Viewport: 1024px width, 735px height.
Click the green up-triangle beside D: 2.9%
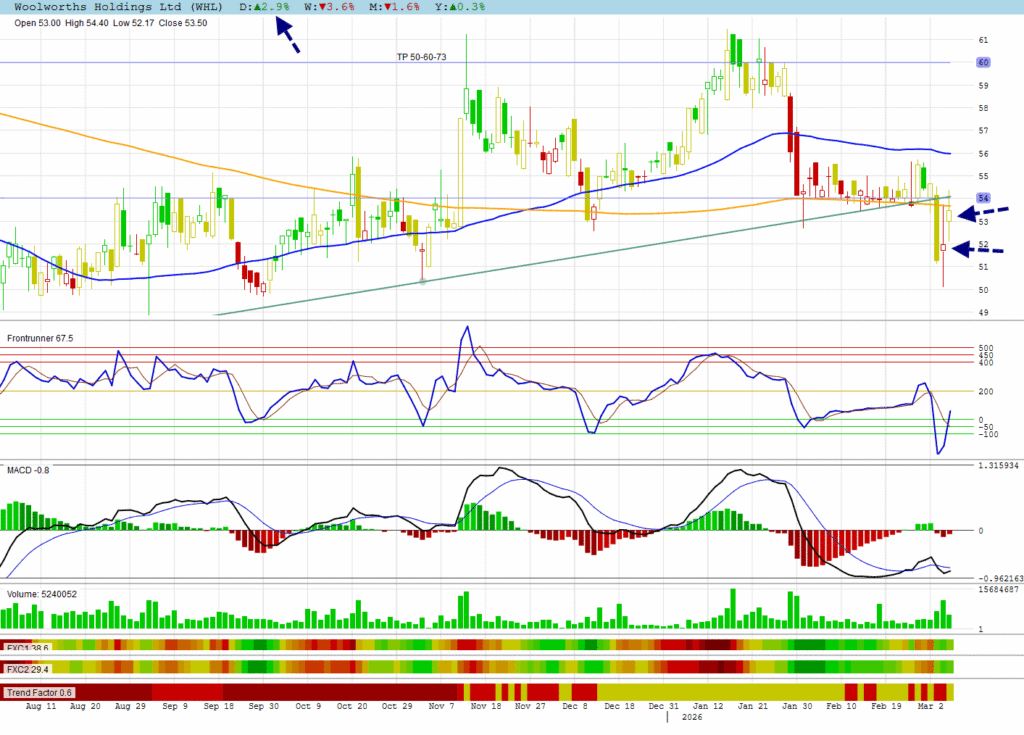[257, 7]
